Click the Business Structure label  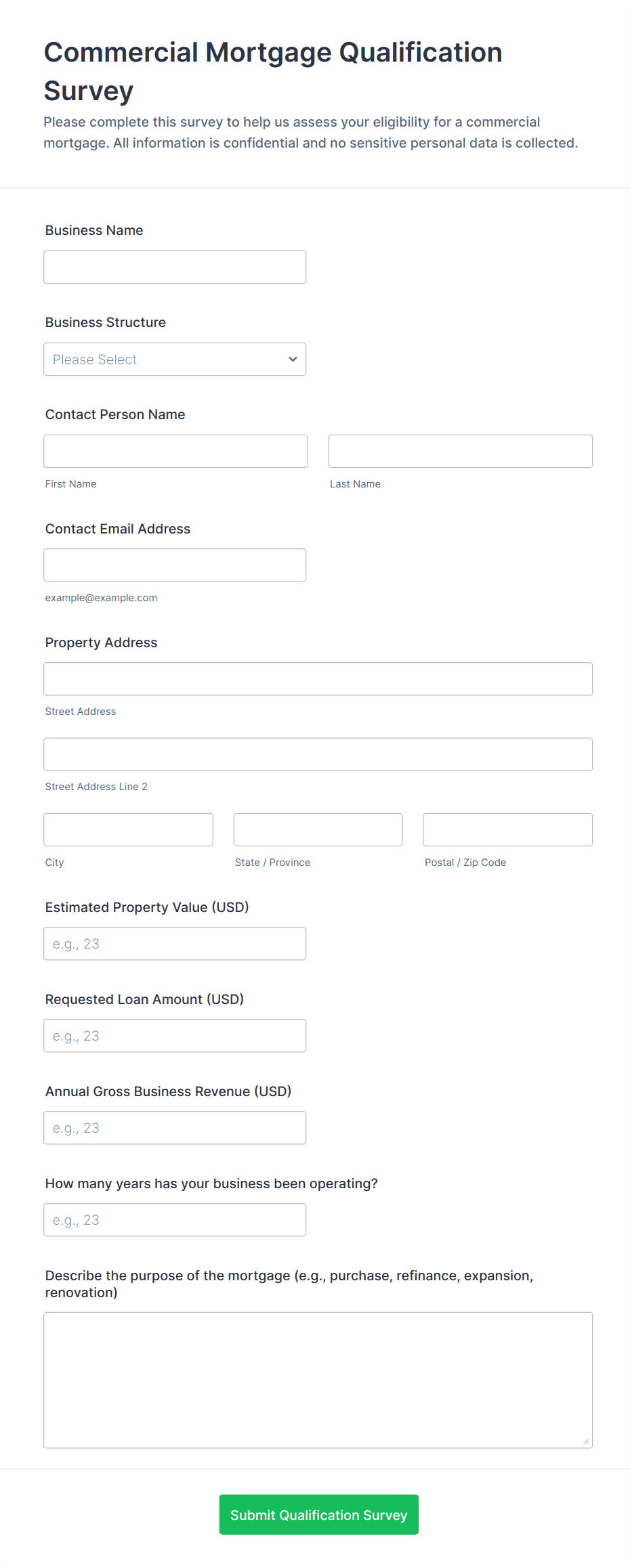pyautogui.click(x=106, y=322)
